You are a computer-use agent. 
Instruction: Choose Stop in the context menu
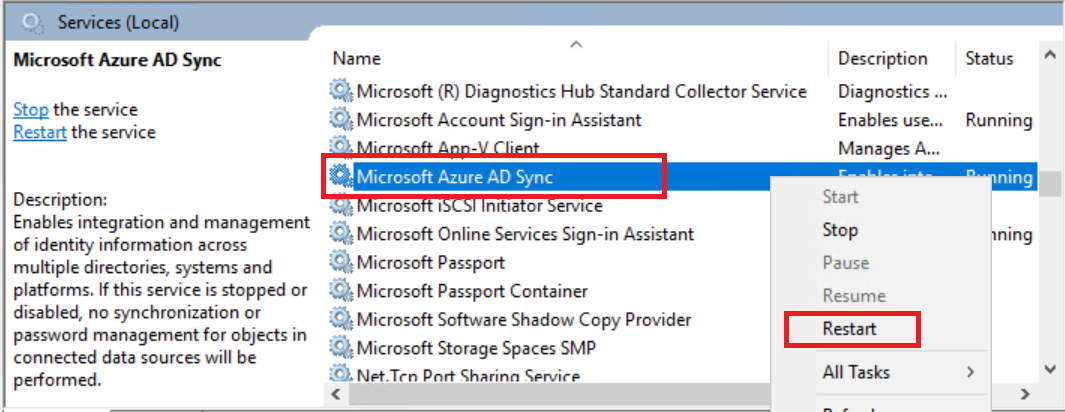(840, 230)
